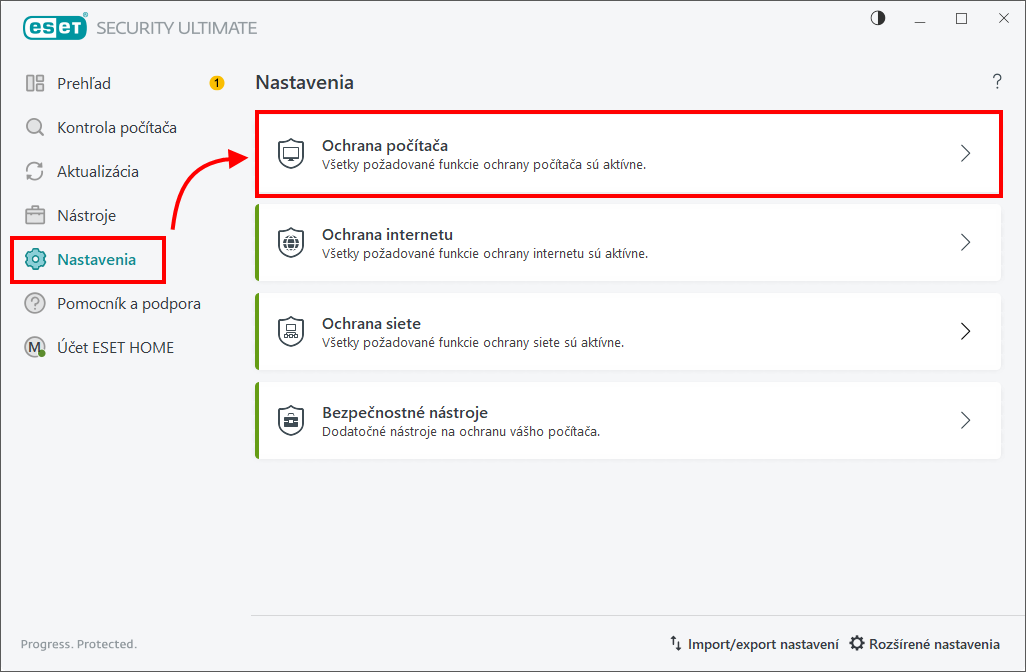The height and width of the screenshot is (672, 1026).
Task: Click the question icon for Pomocník a podpora
Action: [35, 304]
